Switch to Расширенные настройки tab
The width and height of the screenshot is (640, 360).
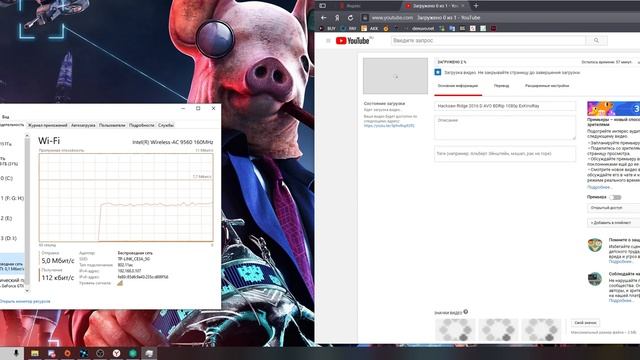tap(547, 86)
